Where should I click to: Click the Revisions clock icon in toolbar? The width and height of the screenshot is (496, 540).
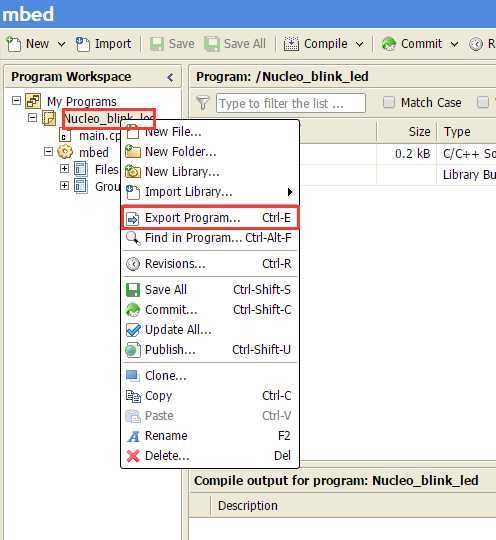coord(476,44)
